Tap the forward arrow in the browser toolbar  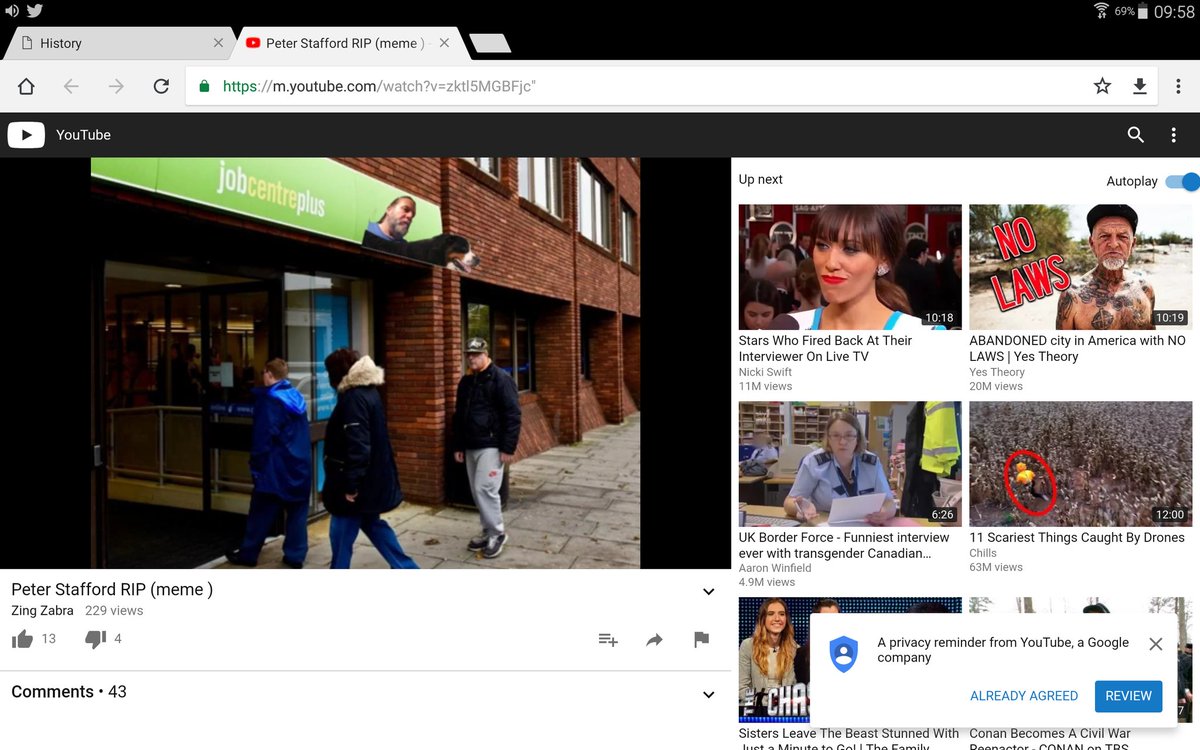(x=116, y=87)
